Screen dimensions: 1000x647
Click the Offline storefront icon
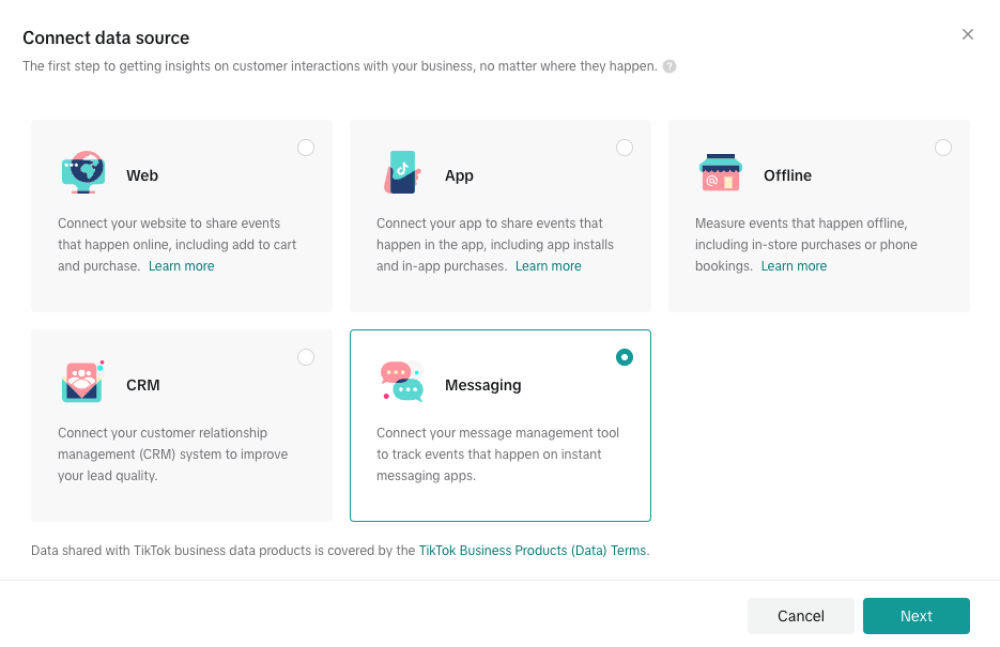(x=721, y=172)
